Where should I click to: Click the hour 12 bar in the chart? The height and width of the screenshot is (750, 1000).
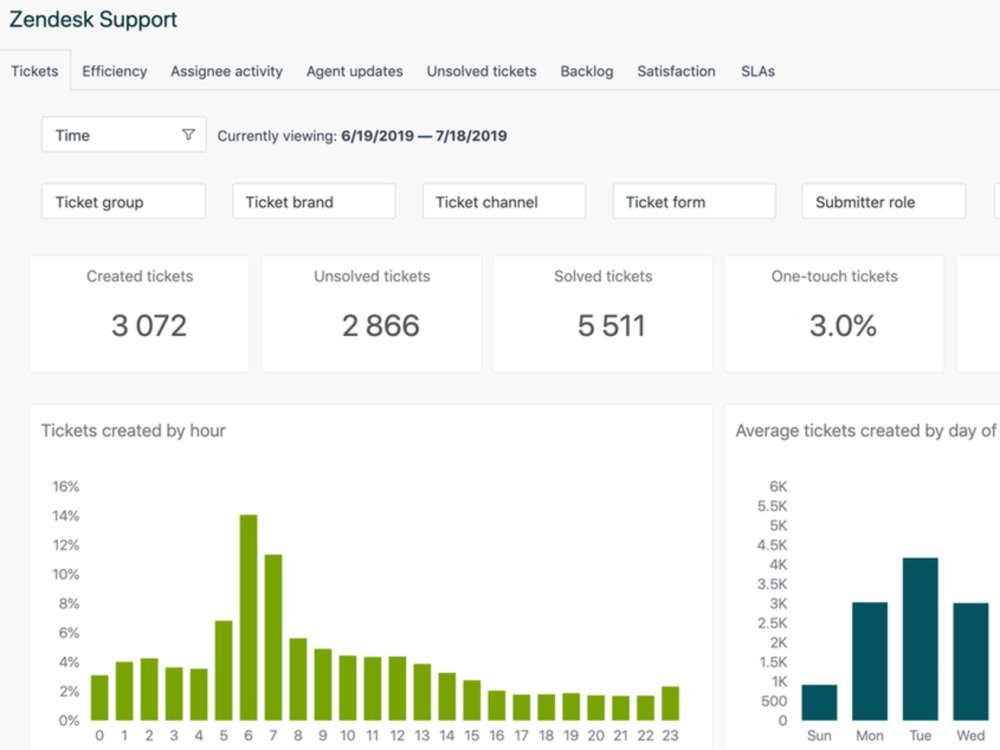point(397,688)
